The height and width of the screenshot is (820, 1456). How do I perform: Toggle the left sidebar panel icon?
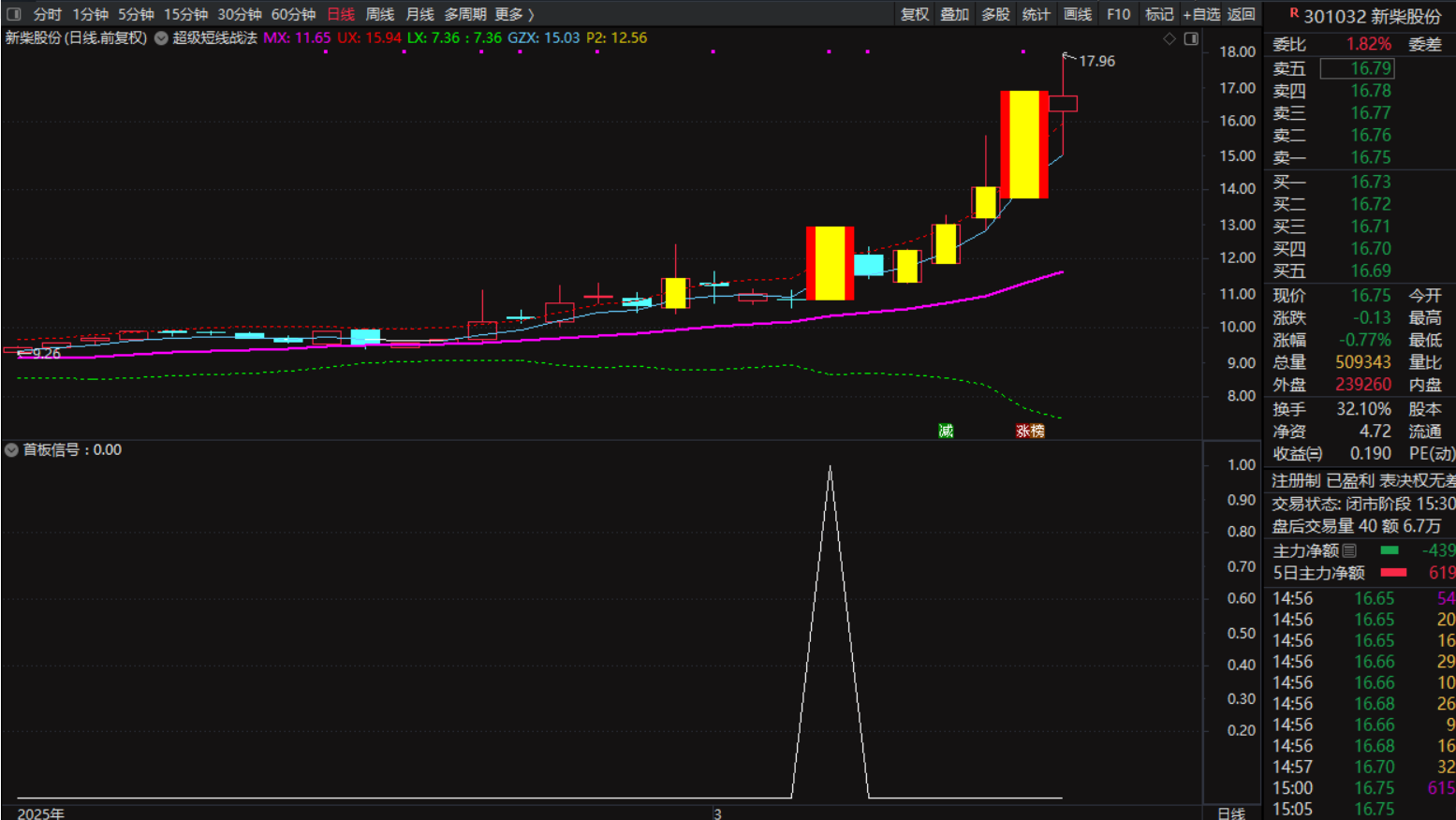pyautogui.click(x=14, y=14)
